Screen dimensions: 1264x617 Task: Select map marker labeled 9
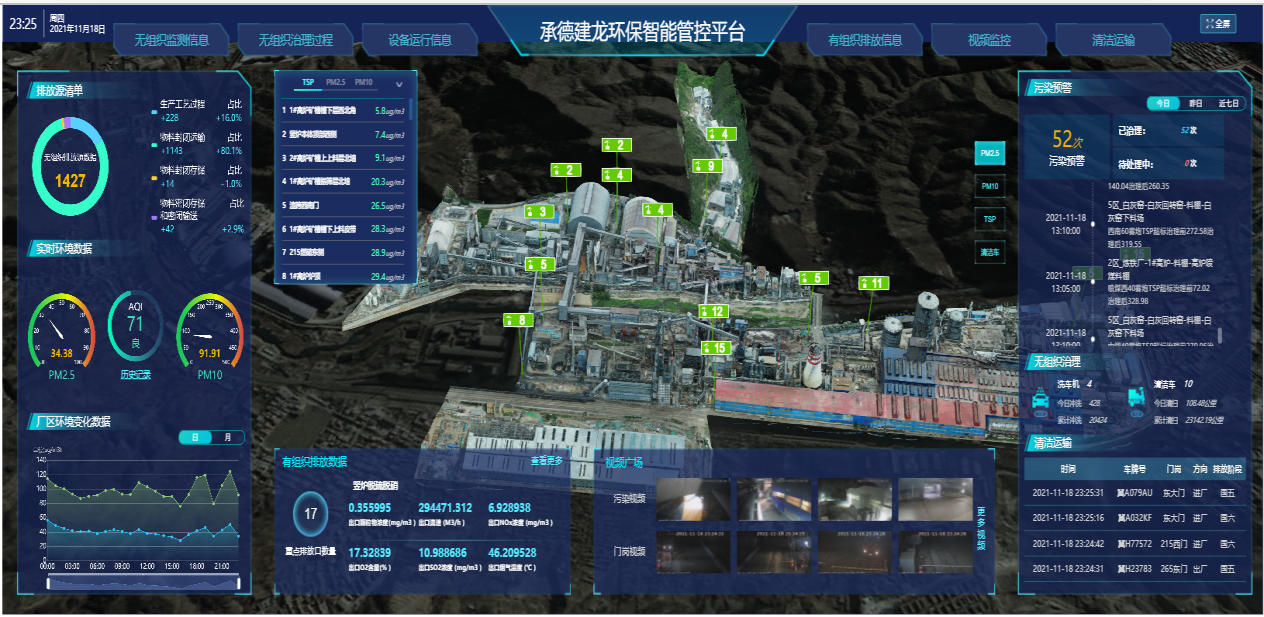click(705, 166)
